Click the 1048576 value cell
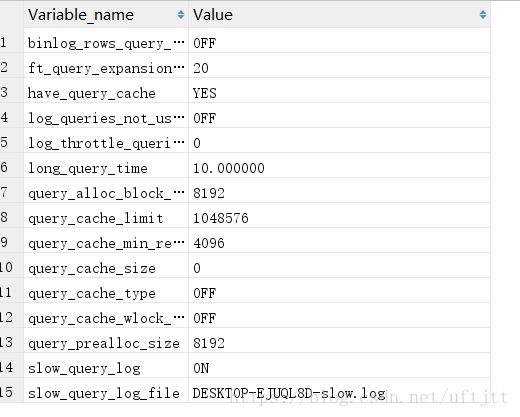 (x=339, y=218)
